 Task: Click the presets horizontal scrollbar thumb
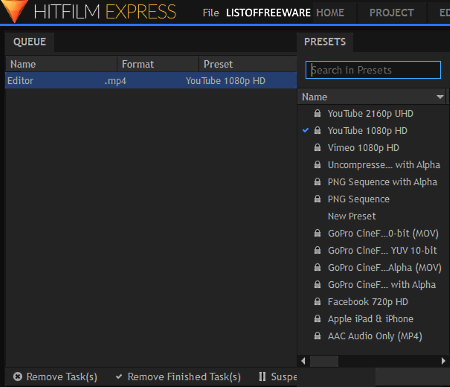(324, 361)
